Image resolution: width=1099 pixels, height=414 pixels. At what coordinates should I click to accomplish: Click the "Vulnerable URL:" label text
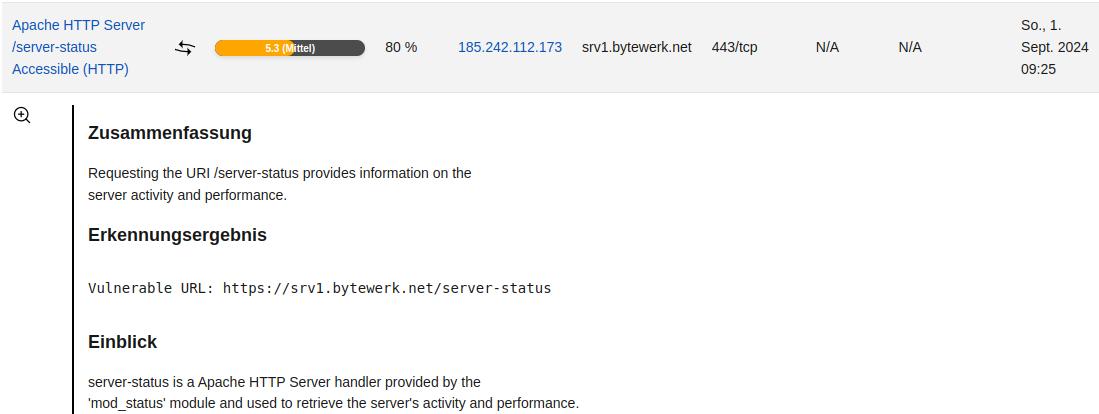151,288
